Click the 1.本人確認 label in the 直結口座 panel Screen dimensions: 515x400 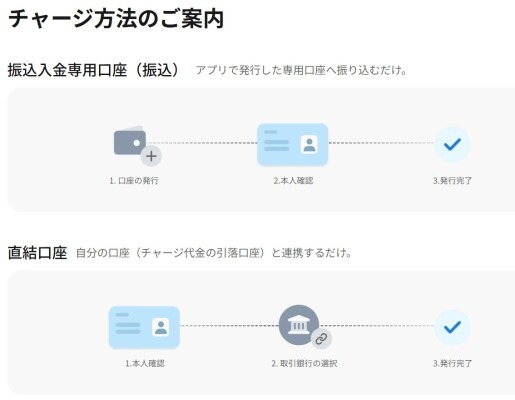pyautogui.click(x=145, y=363)
